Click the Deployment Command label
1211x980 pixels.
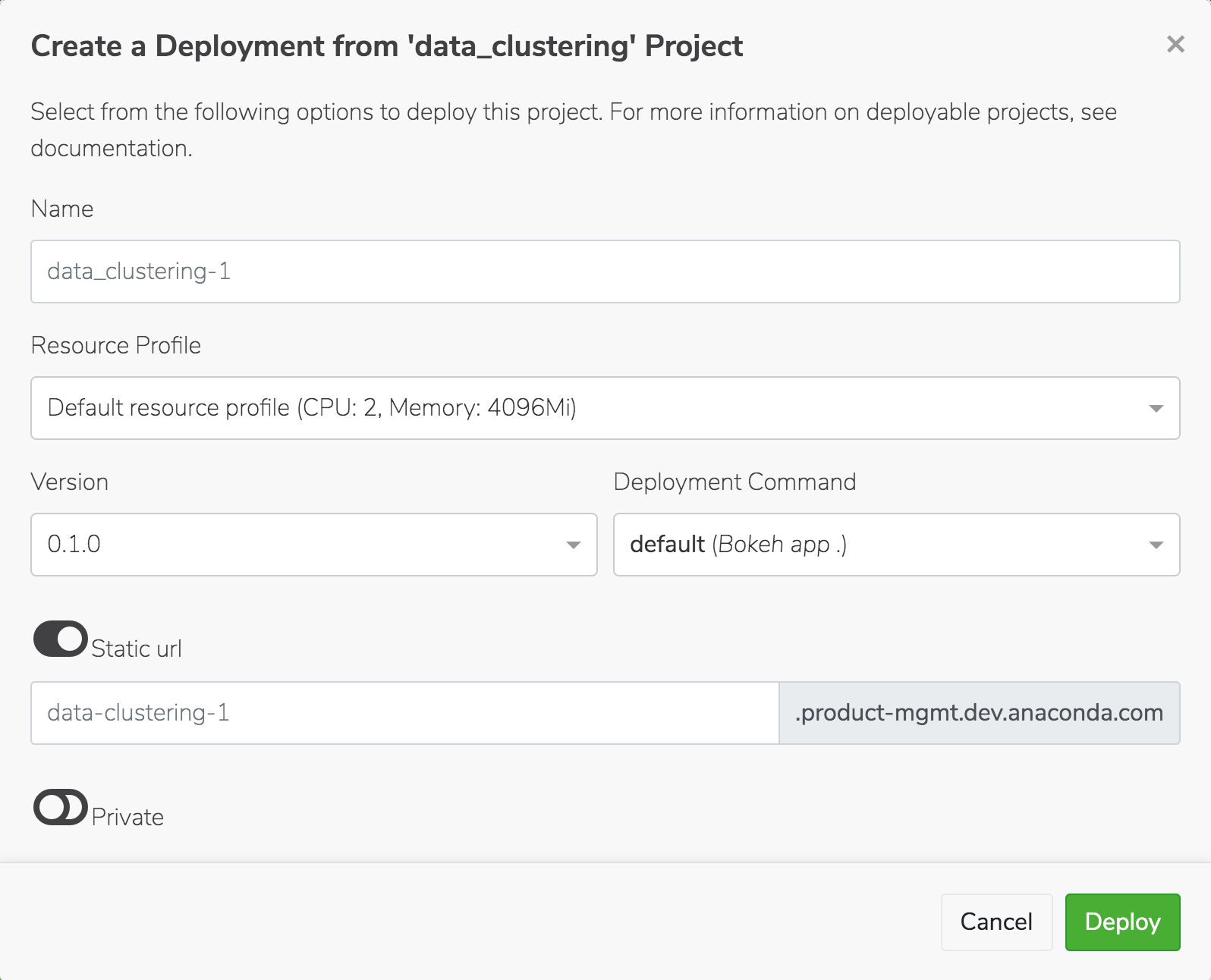[734, 482]
